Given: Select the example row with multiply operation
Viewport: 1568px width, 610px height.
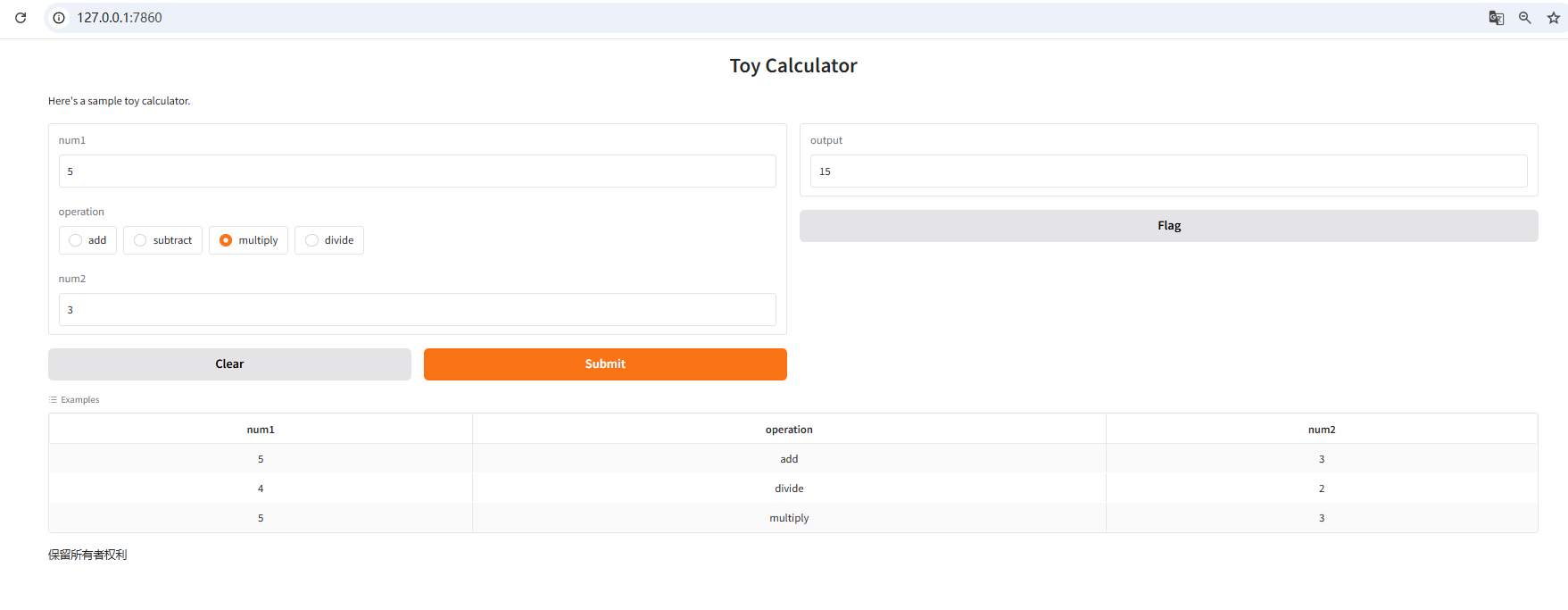Looking at the screenshot, I should 793,518.
